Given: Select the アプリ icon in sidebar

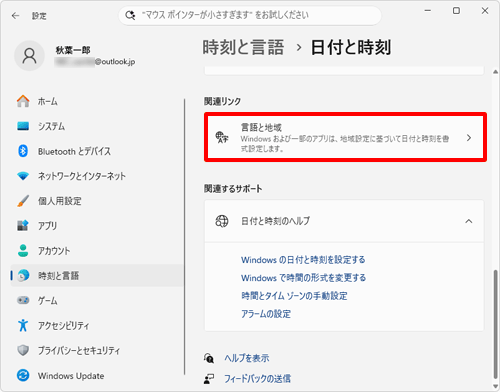Looking at the screenshot, I should click(23, 226).
